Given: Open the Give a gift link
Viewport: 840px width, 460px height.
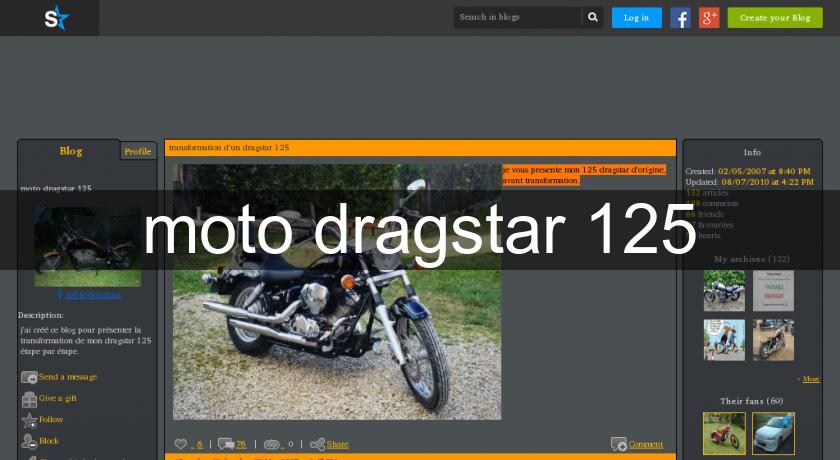Looking at the screenshot, I should 58,398.
